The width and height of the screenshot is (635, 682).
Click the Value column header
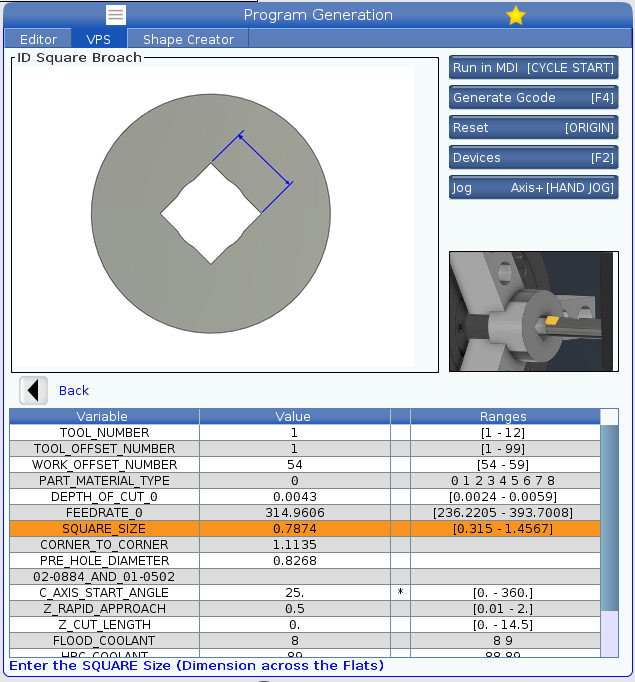[x=295, y=417]
